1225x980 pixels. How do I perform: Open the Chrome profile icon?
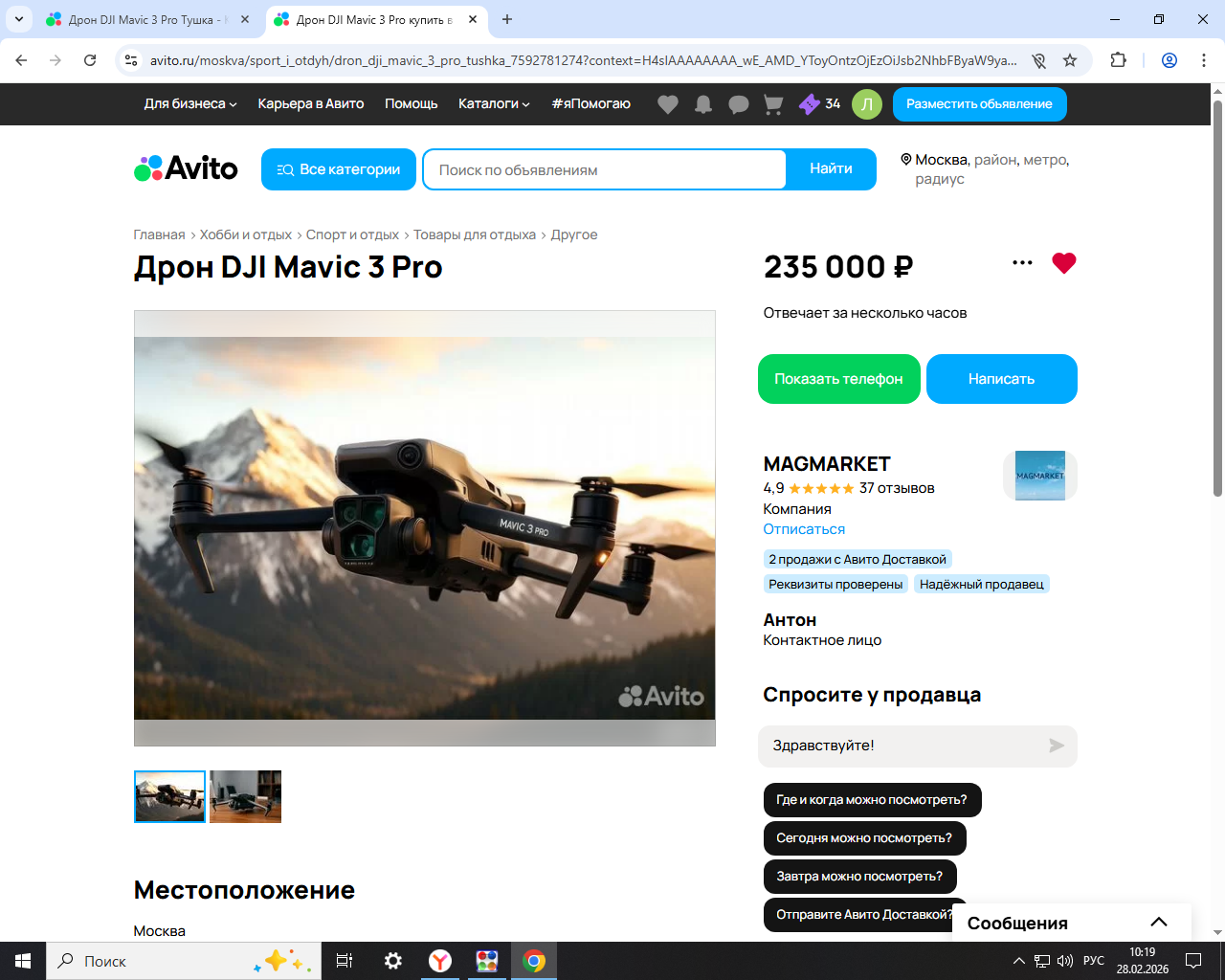coord(1169,60)
